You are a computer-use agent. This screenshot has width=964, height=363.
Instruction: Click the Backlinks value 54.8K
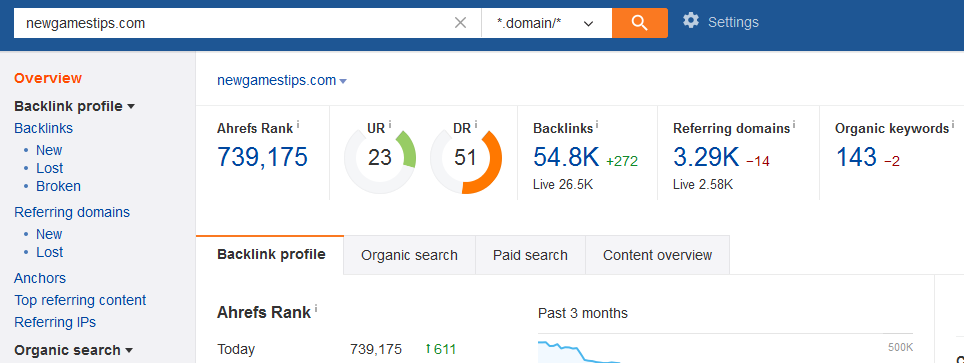[566, 157]
